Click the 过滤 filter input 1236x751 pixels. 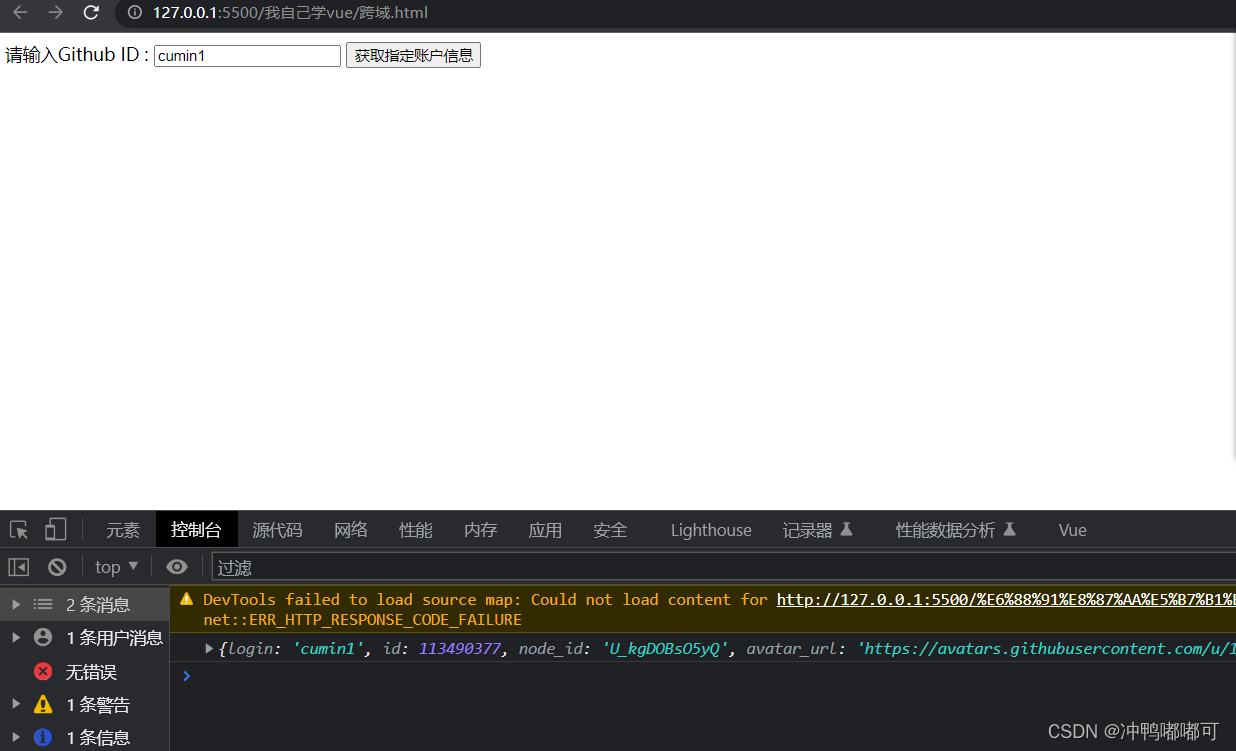[723, 567]
